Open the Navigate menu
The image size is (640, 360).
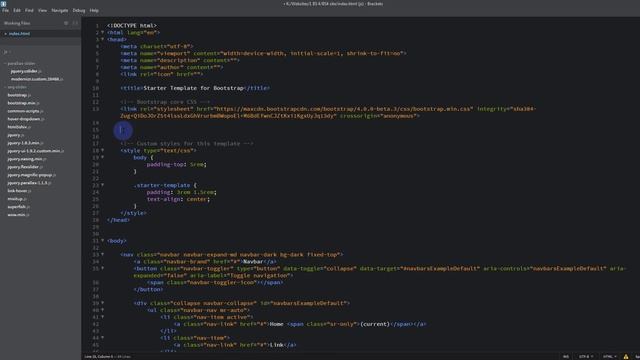(60, 10)
